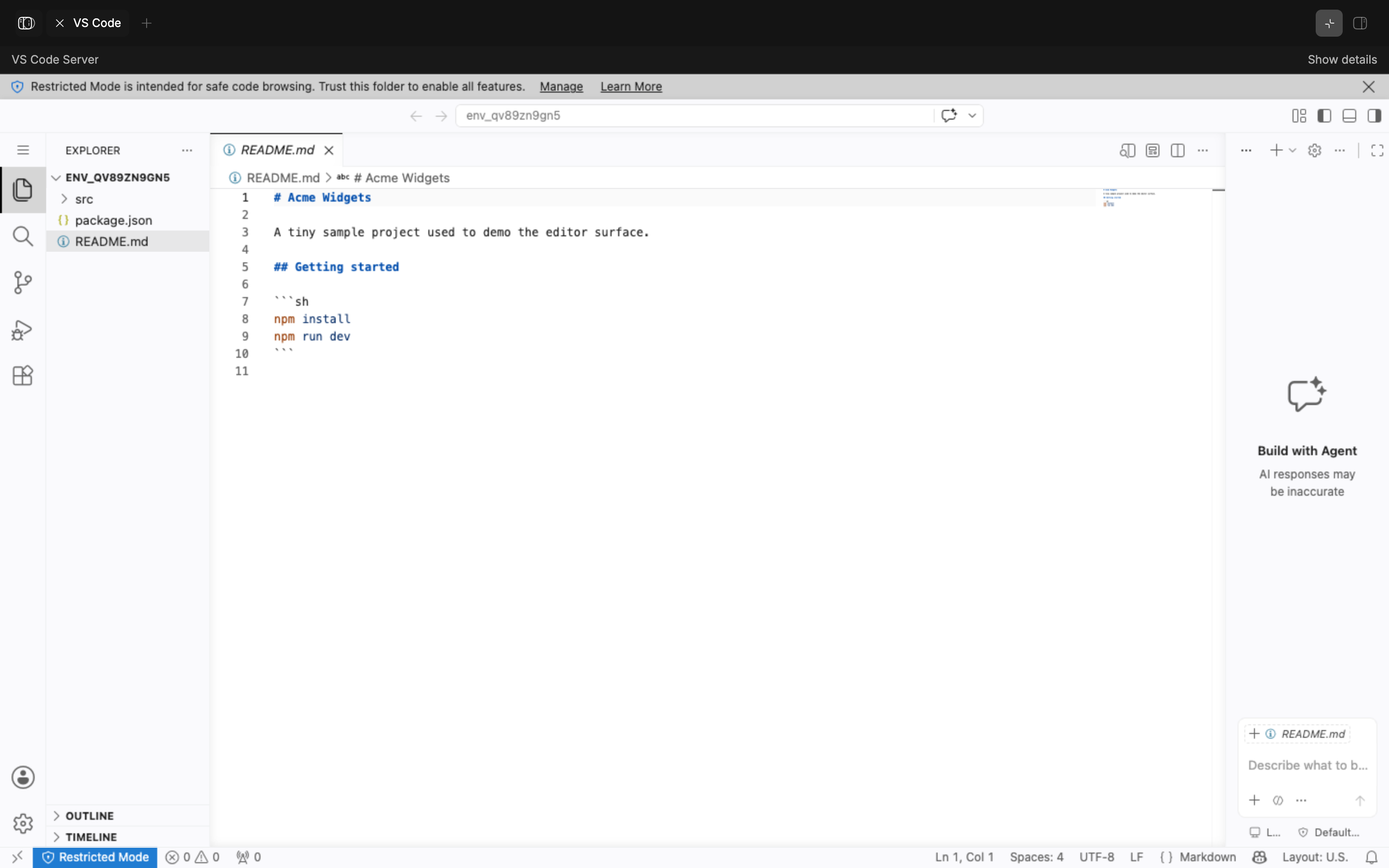The width and height of the screenshot is (1389, 868).
Task: Open chat settings gear icon
Action: click(1315, 150)
